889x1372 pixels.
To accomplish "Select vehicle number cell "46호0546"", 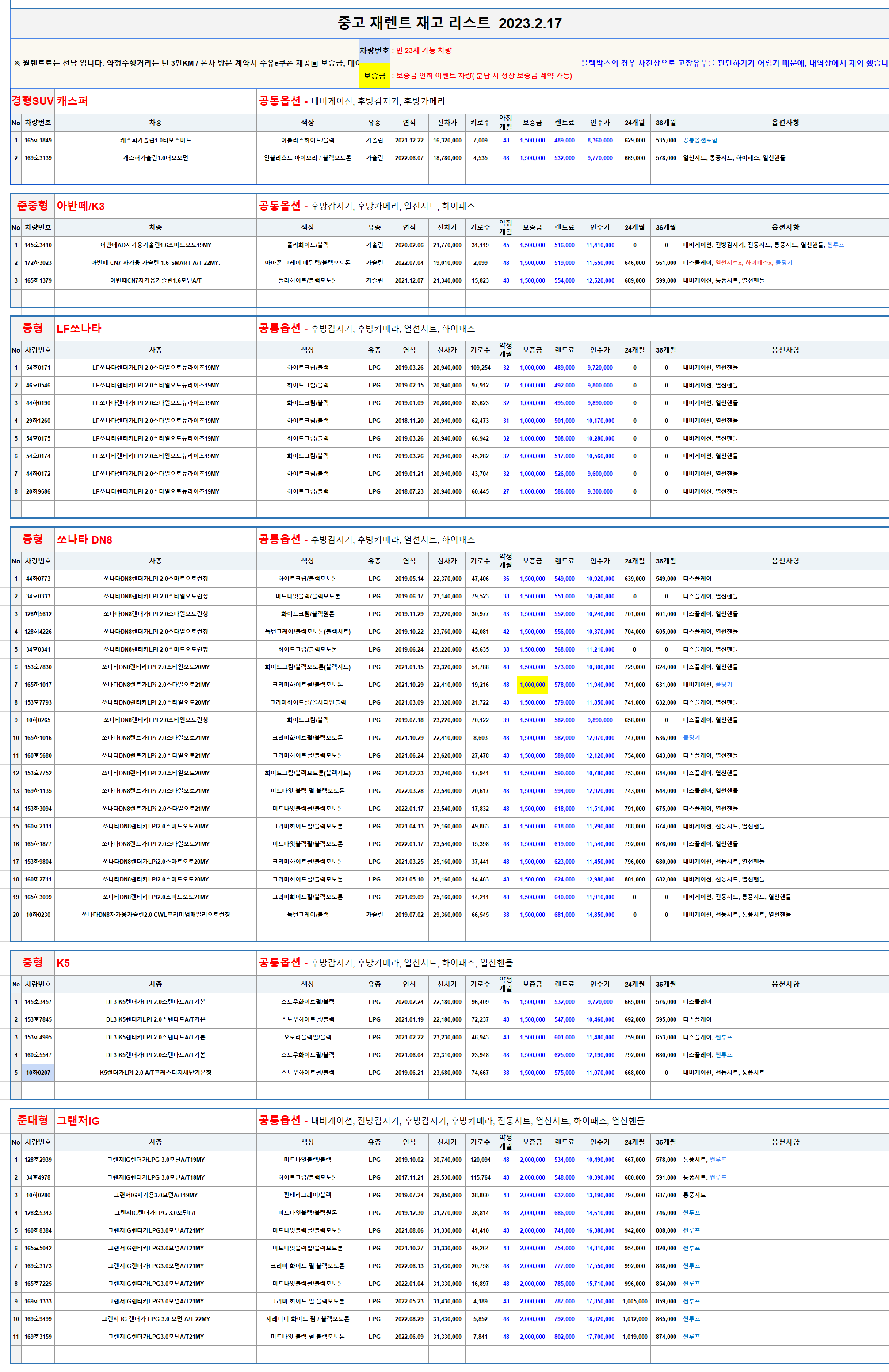I will click(x=38, y=385).
